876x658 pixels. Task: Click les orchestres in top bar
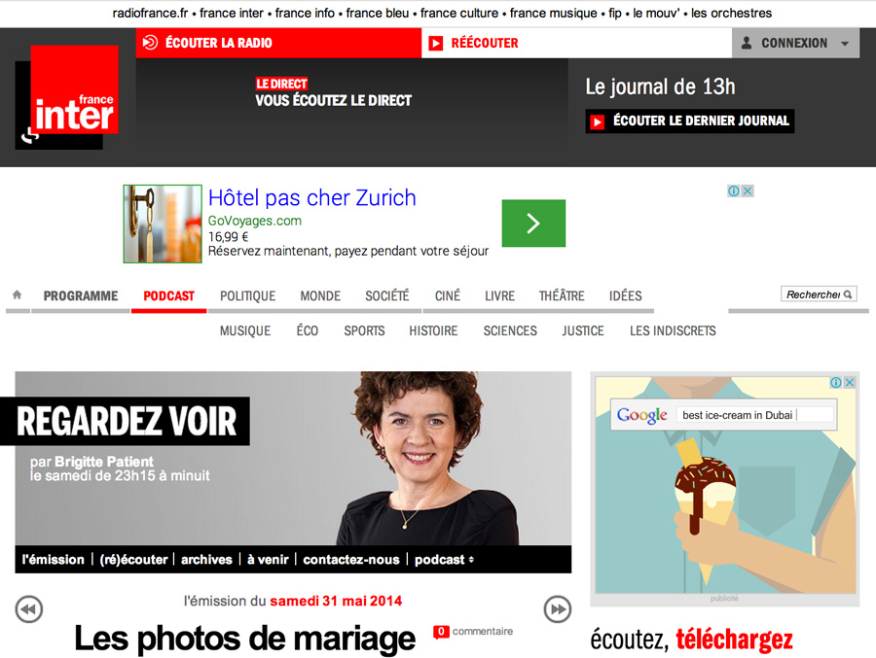pyautogui.click(x=731, y=13)
